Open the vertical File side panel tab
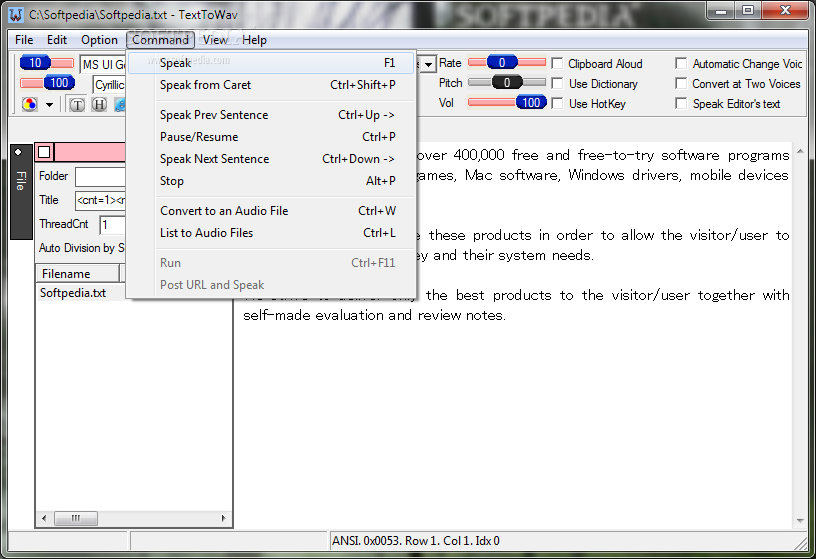This screenshot has width=816, height=559. (21, 192)
